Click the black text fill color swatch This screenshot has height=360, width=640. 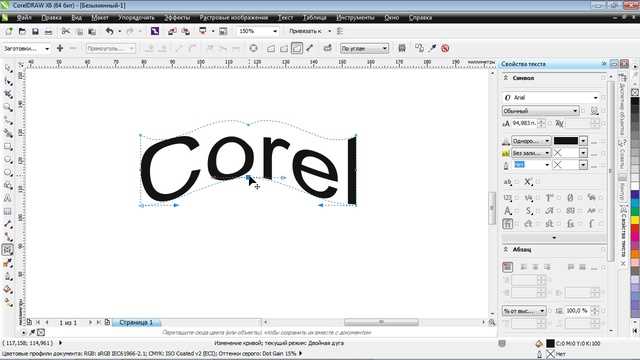coord(565,141)
